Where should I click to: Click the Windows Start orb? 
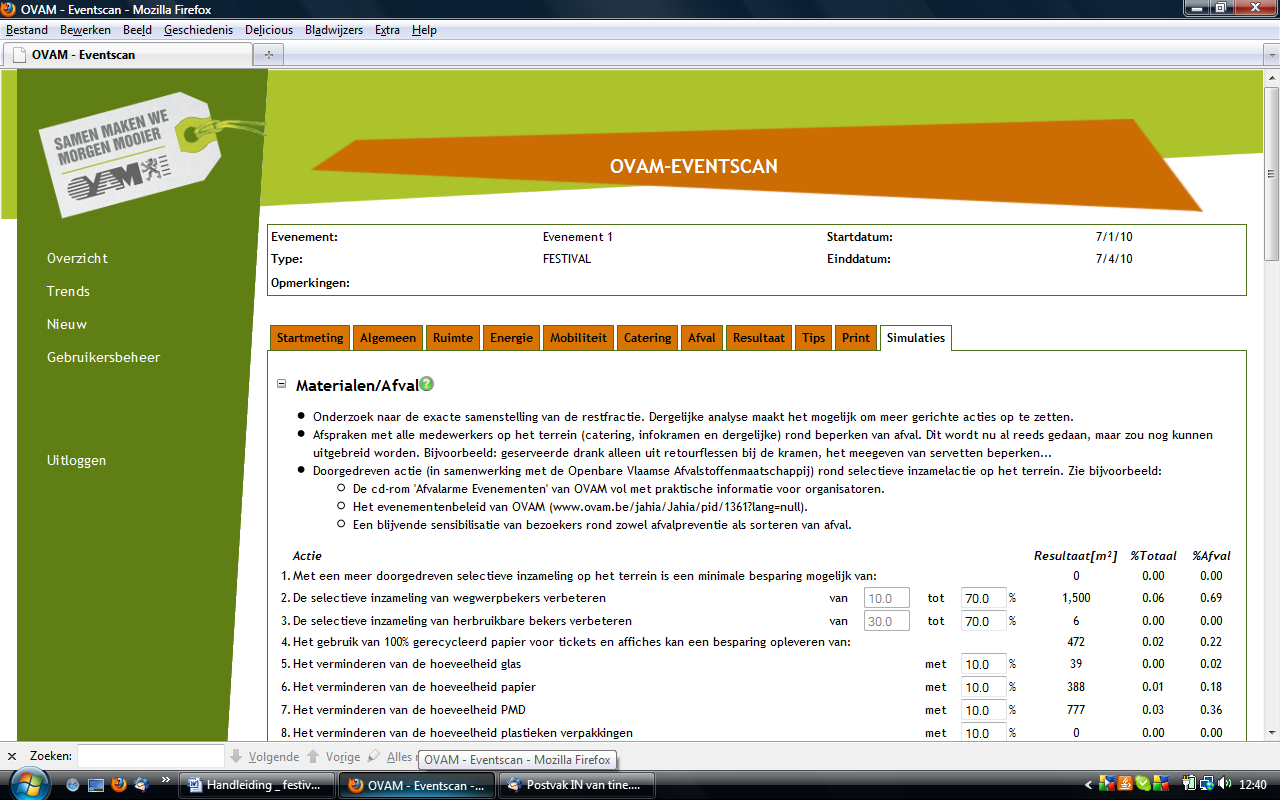(28, 783)
